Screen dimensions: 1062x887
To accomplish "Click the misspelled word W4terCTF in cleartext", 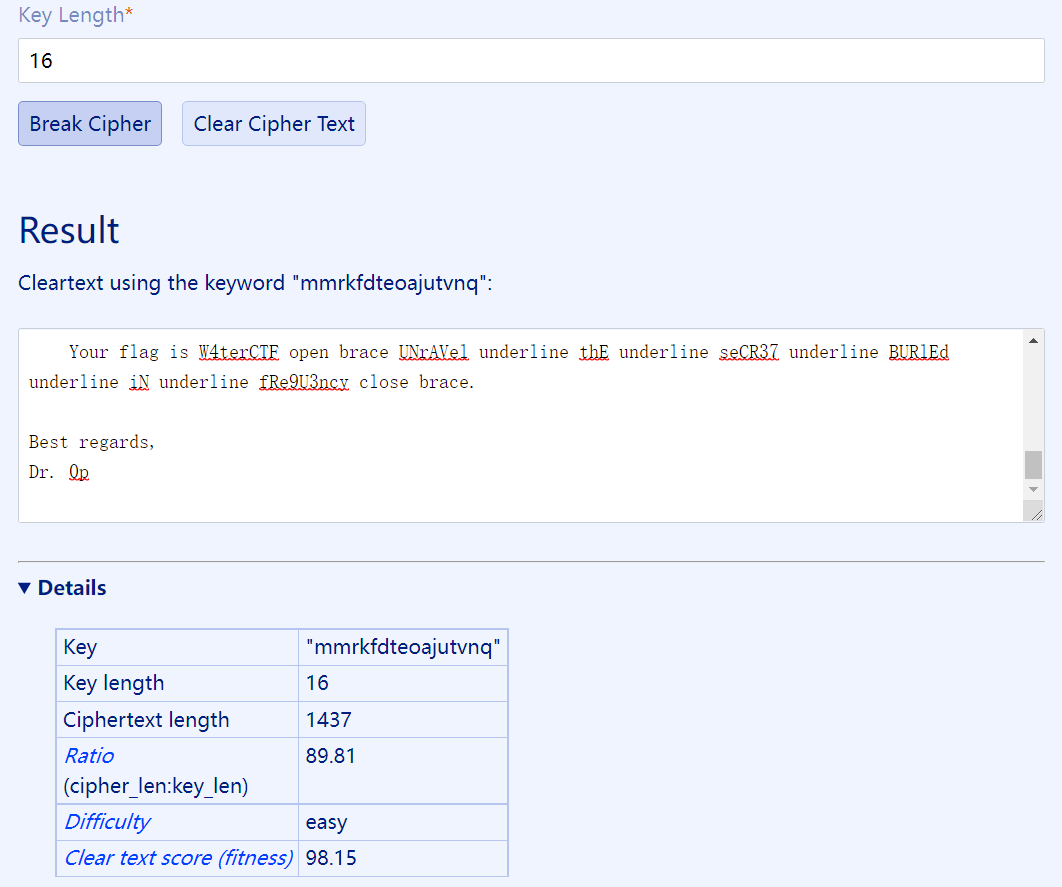I will tap(238, 352).
